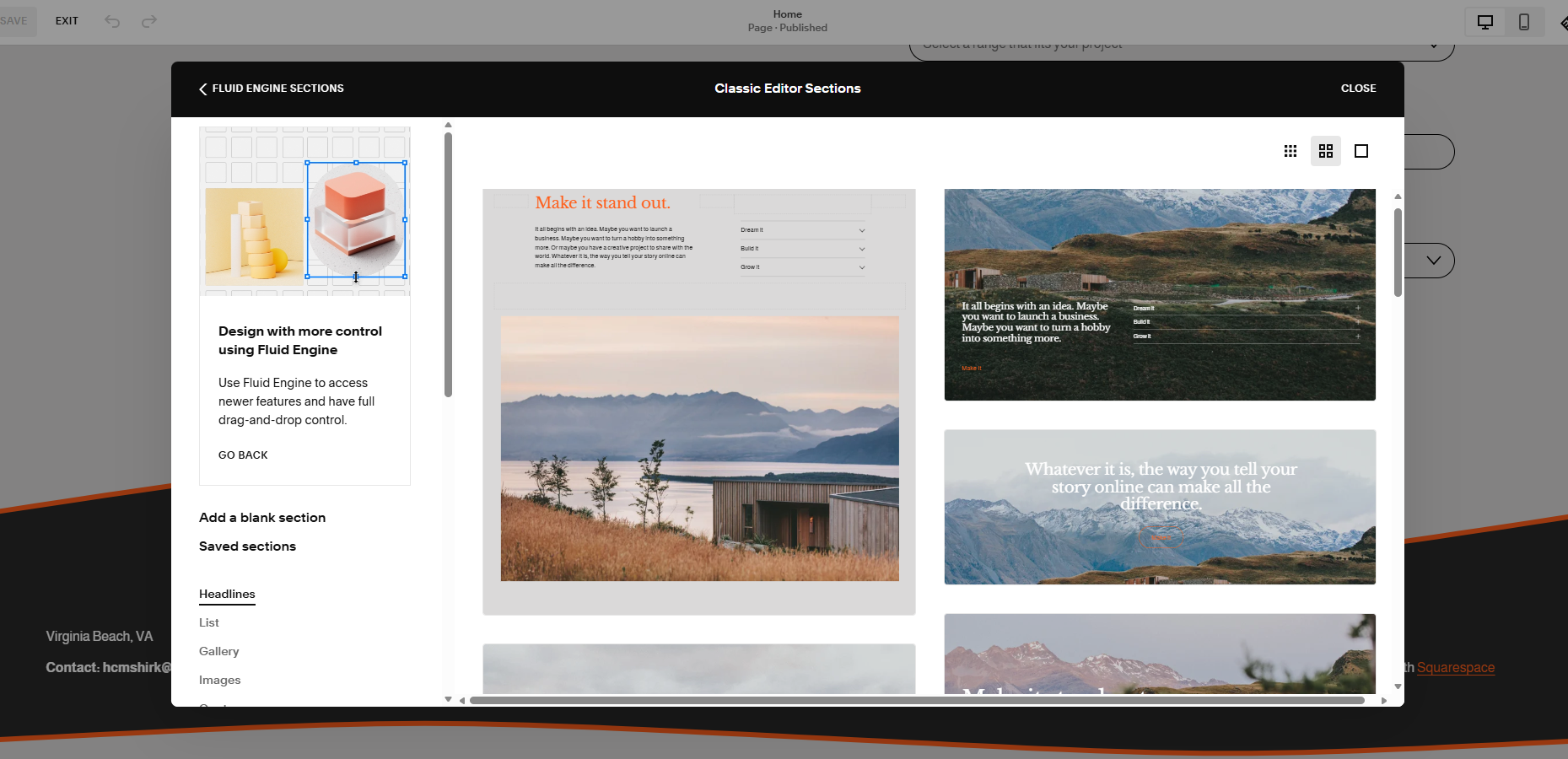Click the layouts vertical scrollbar thumb
The image size is (1568, 759).
[x=1398, y=253]
